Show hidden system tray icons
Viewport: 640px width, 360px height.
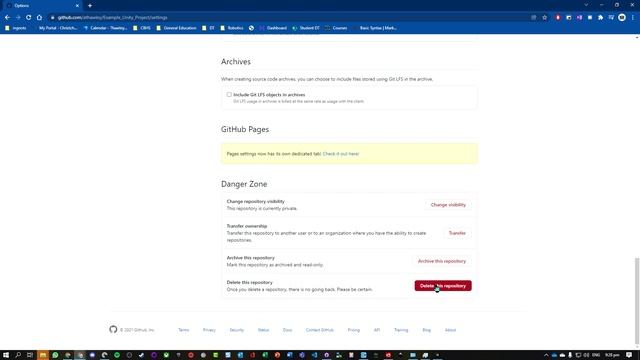click(x=546, y=355)
